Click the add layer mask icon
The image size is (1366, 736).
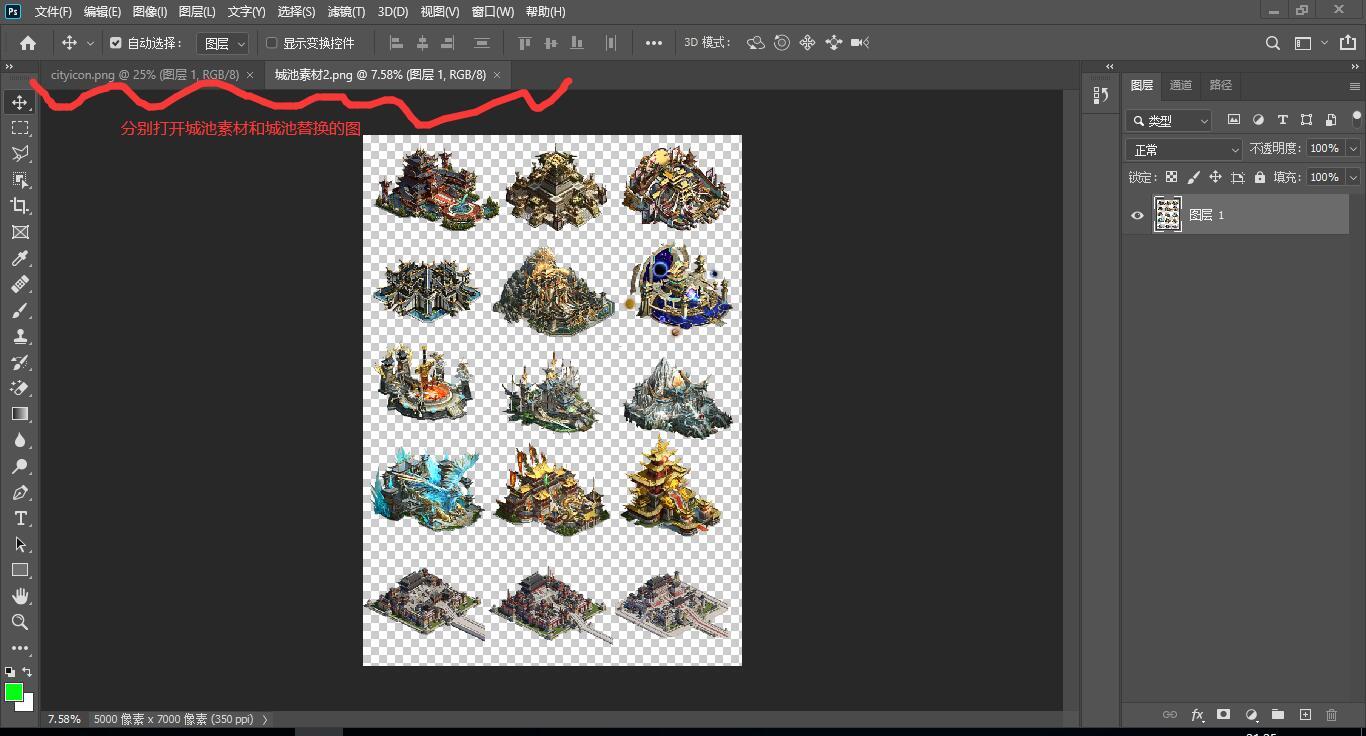coord(1223,715)
